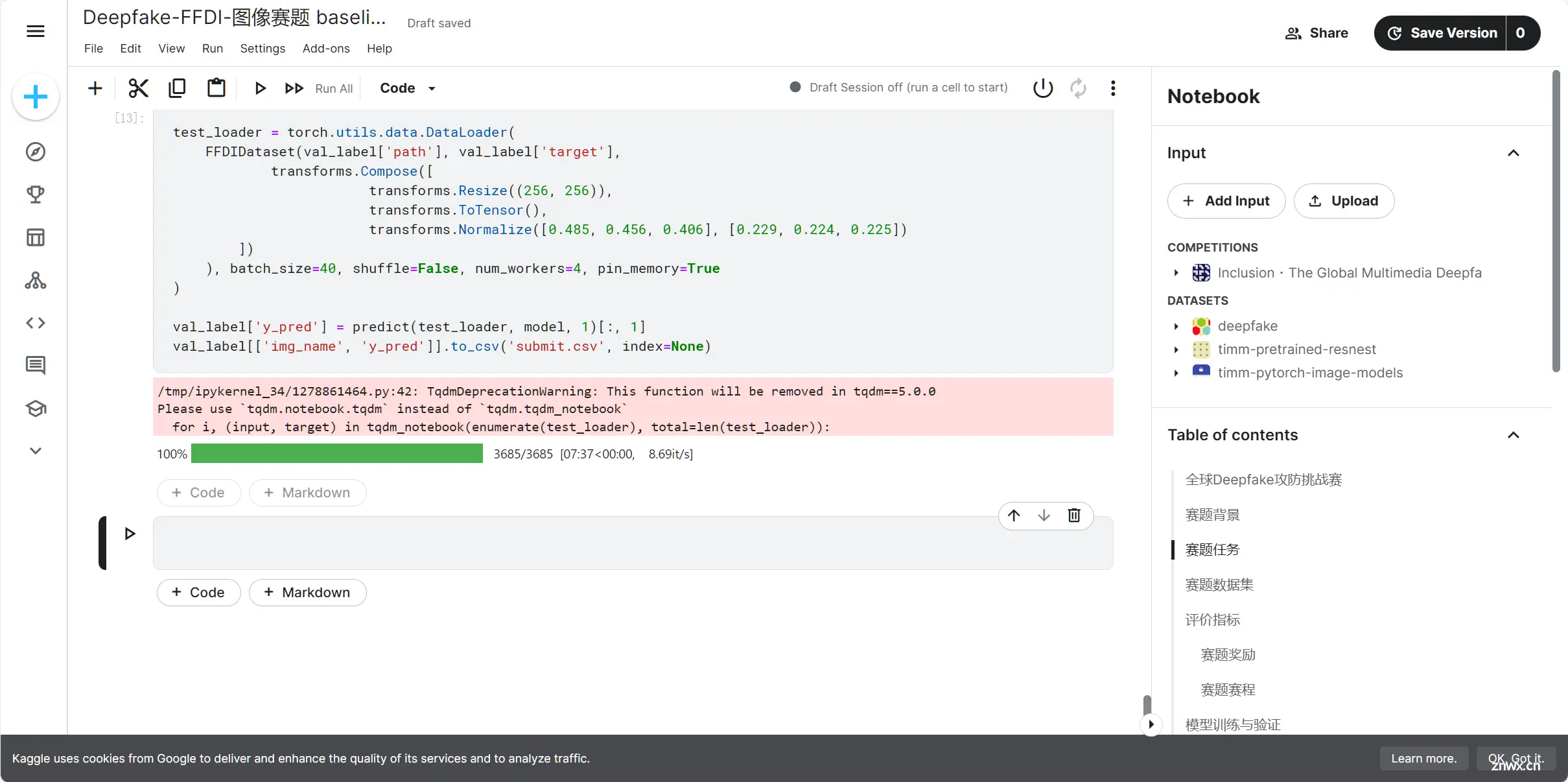Expand the timm-pretrained-resnest dataset item
Image resolution: width=1568 pixels, height=782 pixels.
click(1176, 350)
